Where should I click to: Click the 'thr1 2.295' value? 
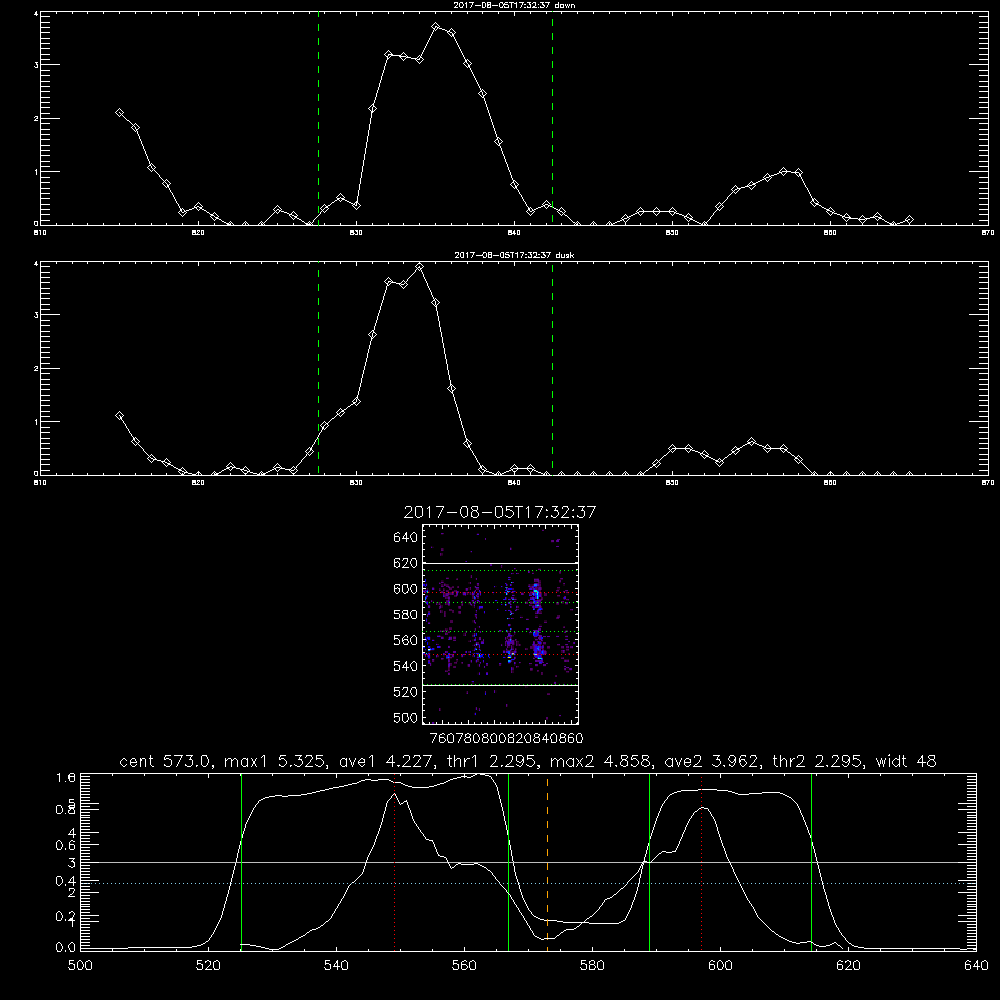coord(493,761)
